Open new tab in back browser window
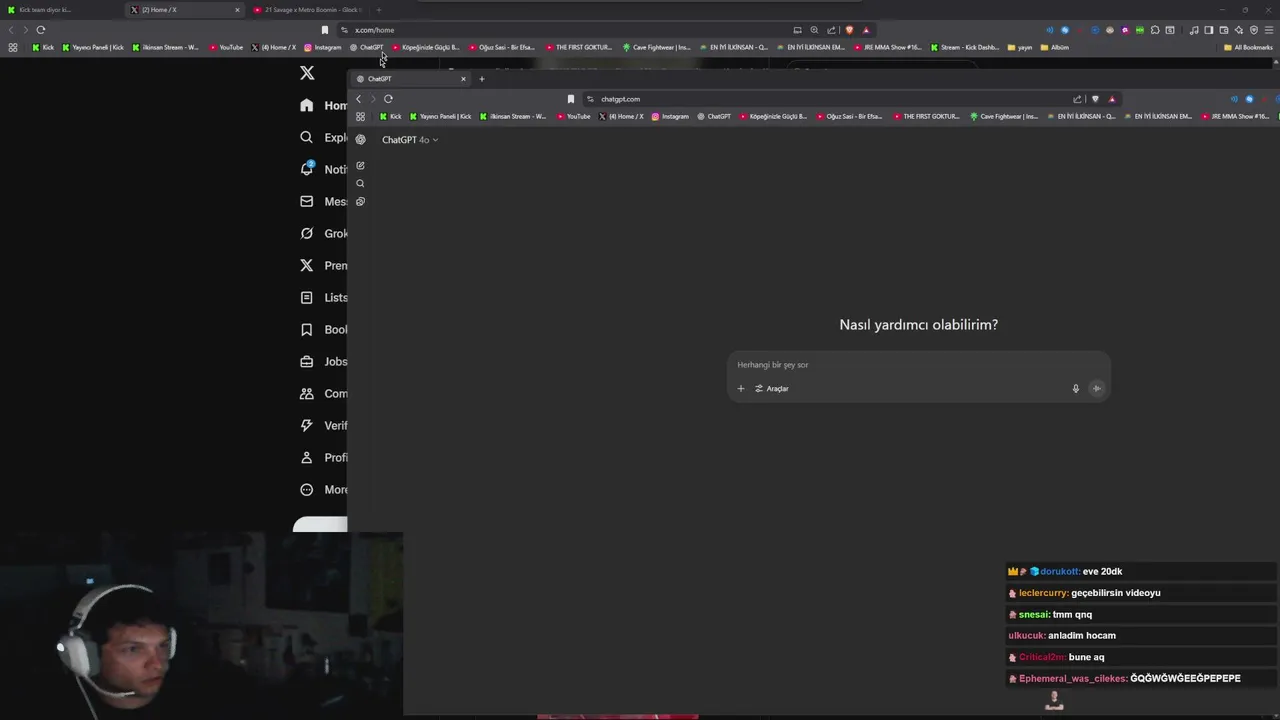Viewport: 1280px width, 720px height. [378, 10]
